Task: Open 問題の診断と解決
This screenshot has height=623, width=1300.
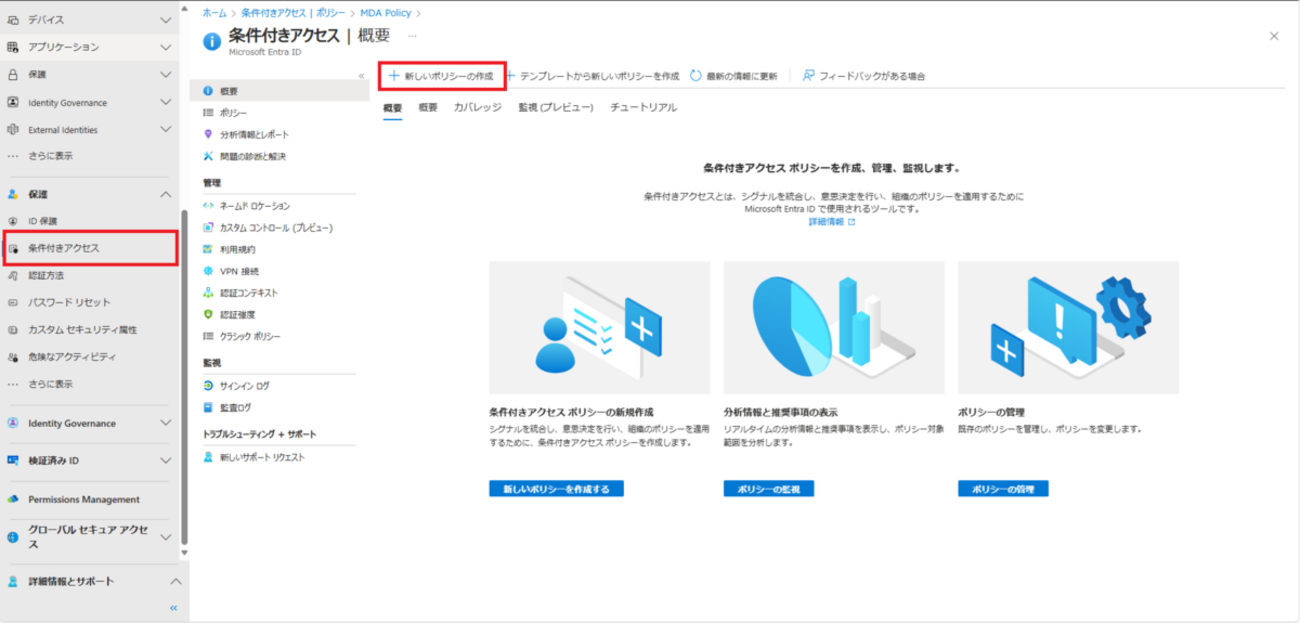Action: pos(252,156)
